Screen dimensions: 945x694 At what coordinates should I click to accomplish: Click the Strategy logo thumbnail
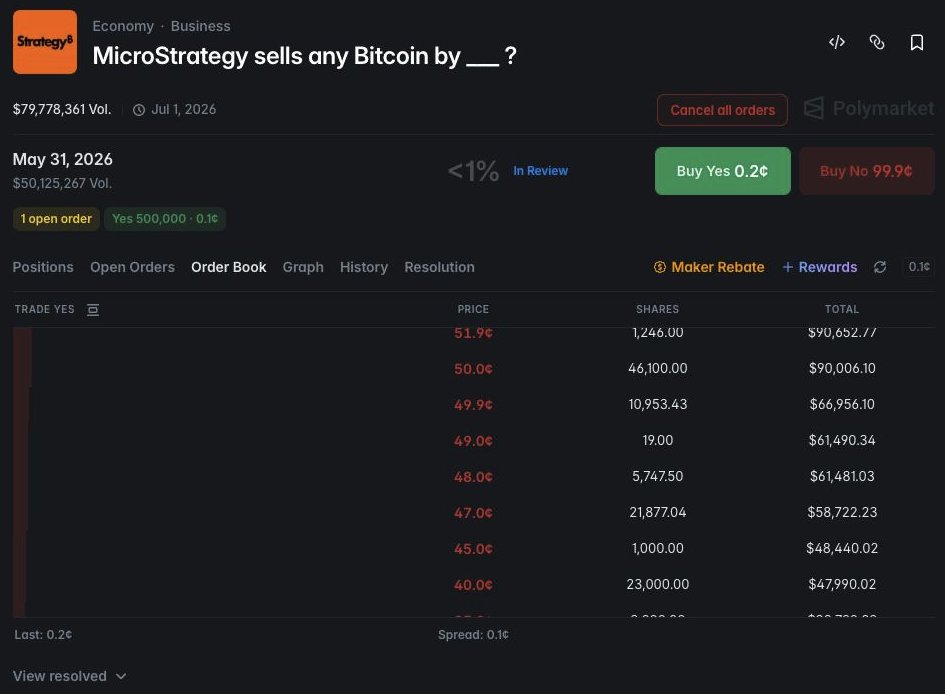click(x=45, y=42)
